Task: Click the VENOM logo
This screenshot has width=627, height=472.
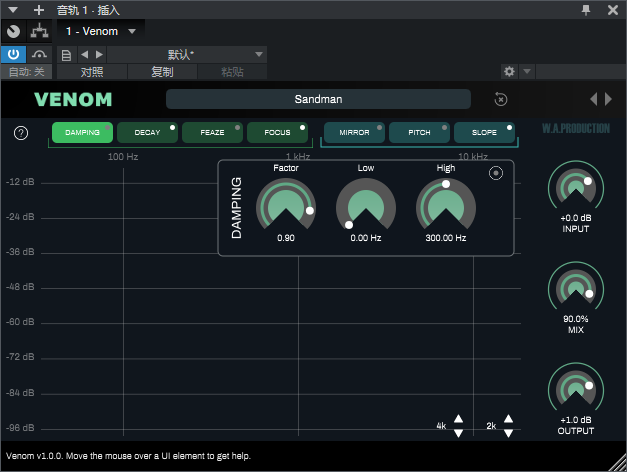Action: [73, 99]
